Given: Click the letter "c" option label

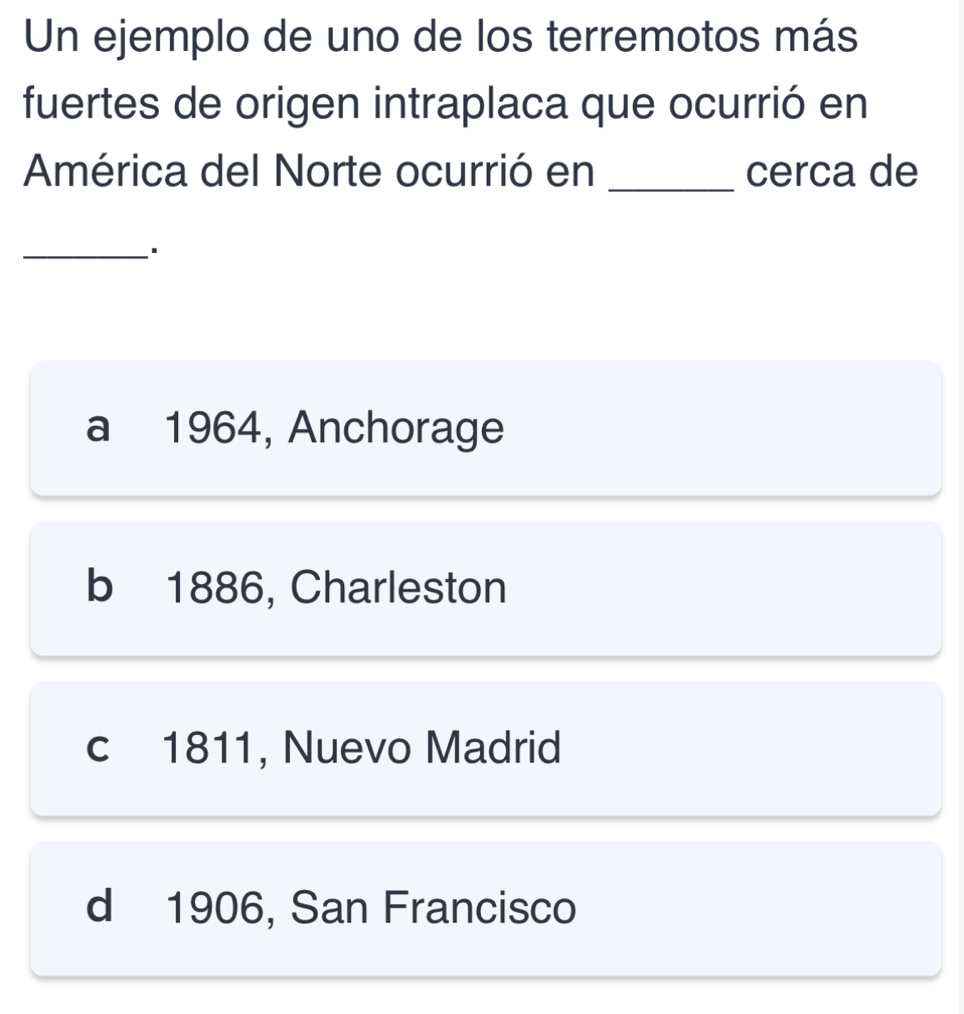Looking at the screenshot, I should click(x=97, y=749).
